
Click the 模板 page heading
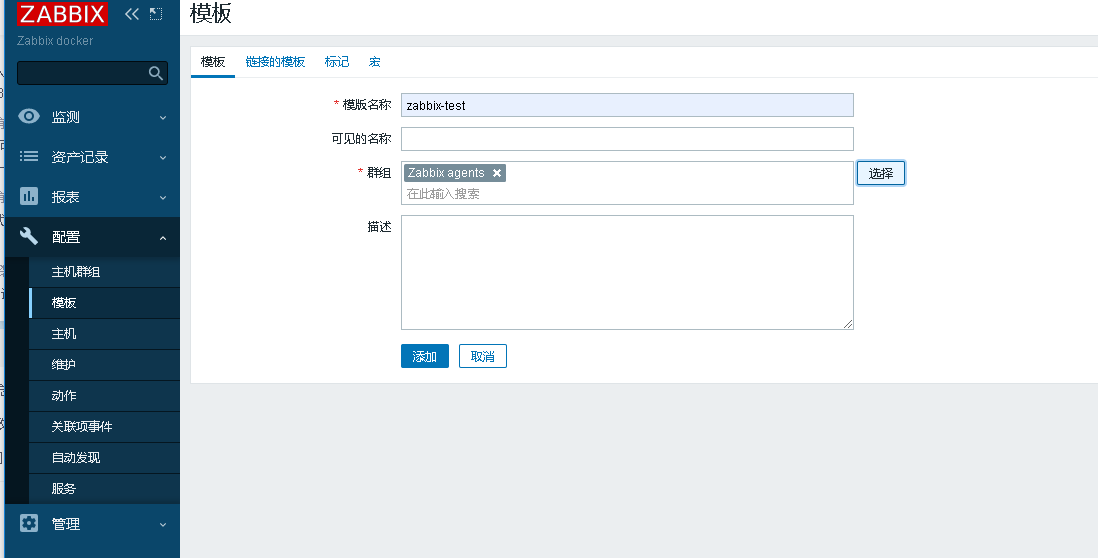coord(211,13)
